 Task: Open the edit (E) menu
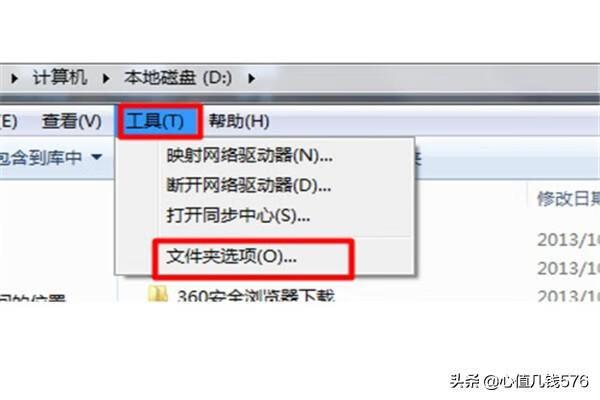click(8, 121)
